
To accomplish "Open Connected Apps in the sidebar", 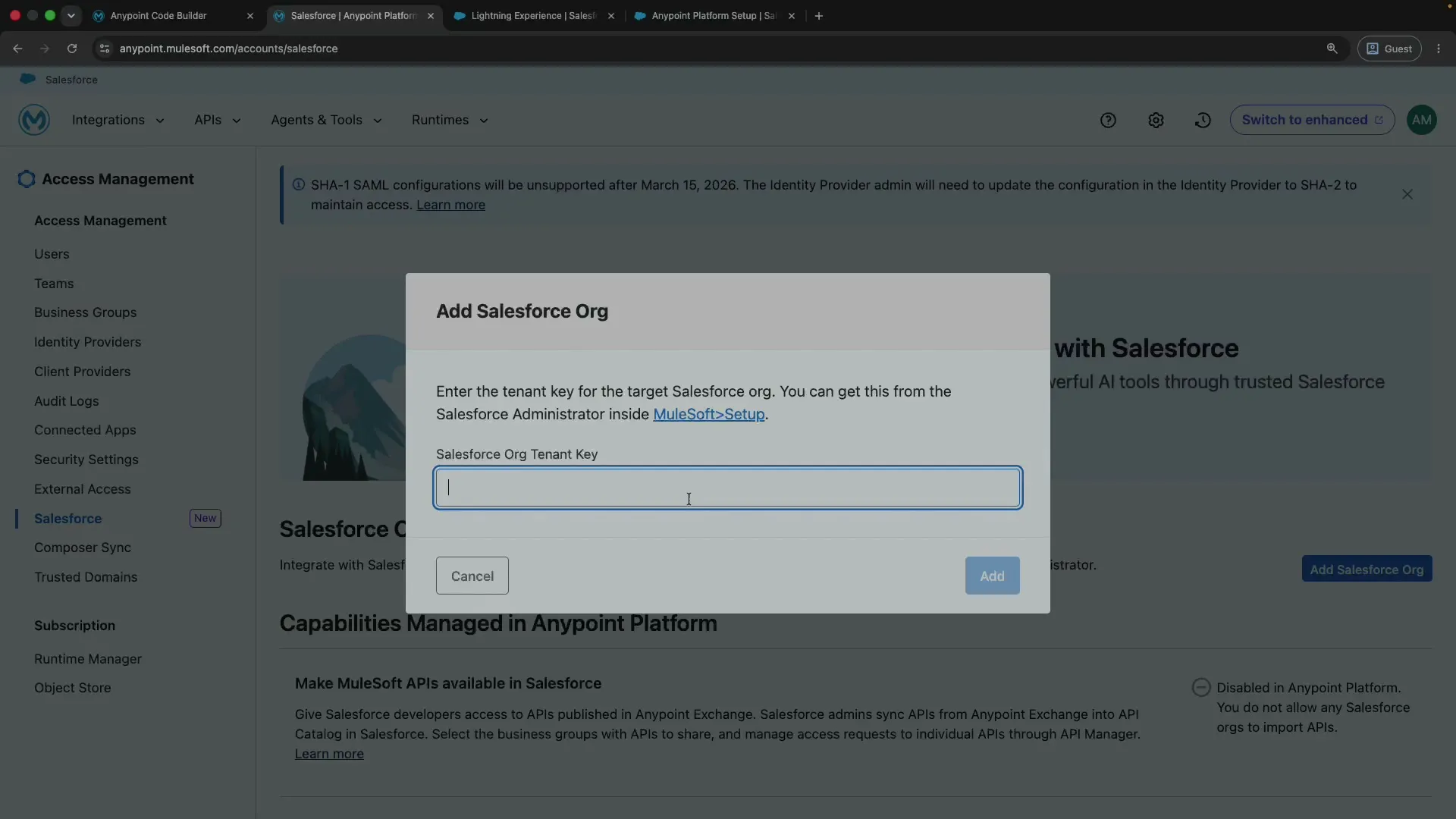I will click(85, 430).
